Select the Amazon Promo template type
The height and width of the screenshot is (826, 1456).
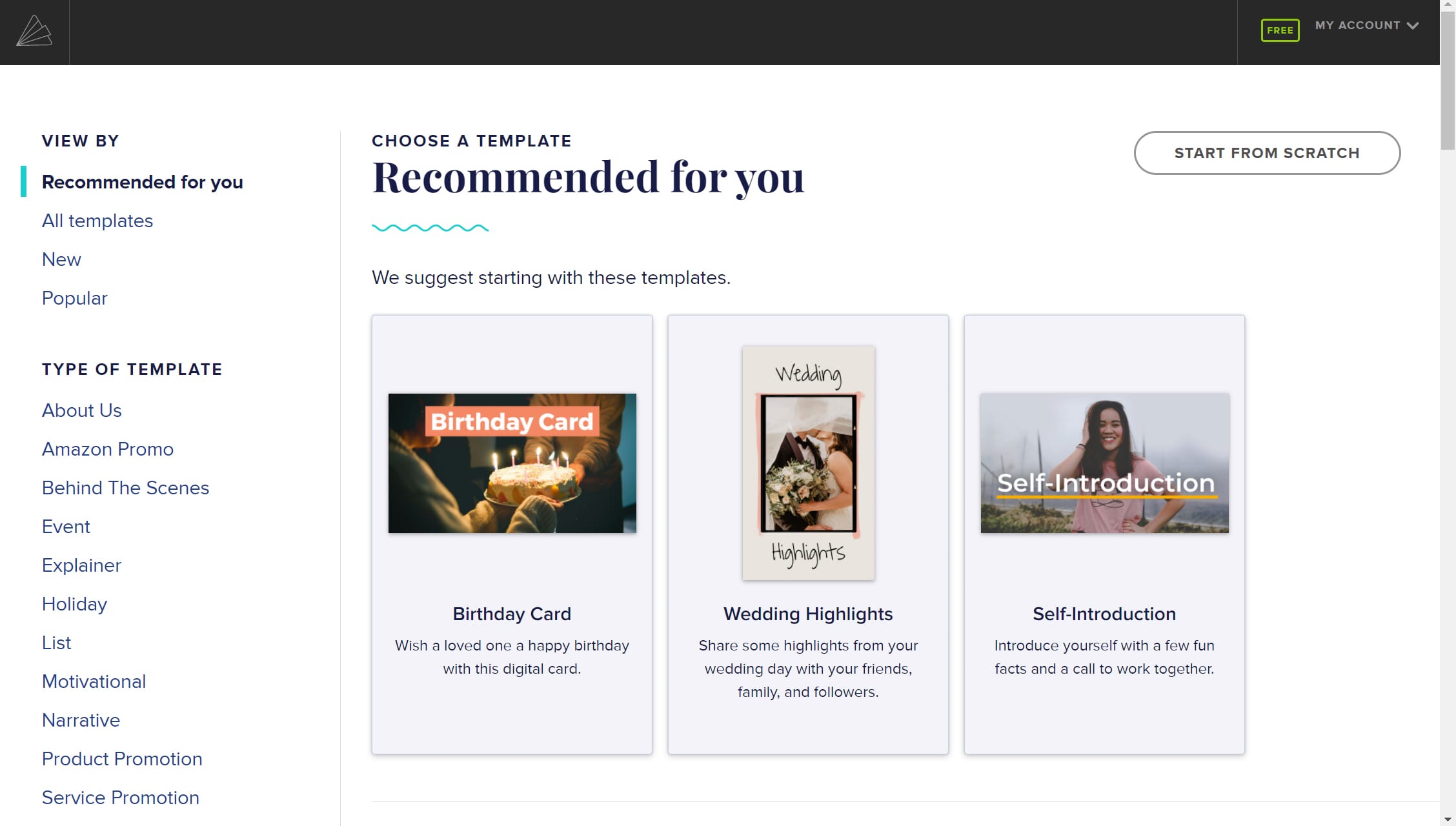107,449
